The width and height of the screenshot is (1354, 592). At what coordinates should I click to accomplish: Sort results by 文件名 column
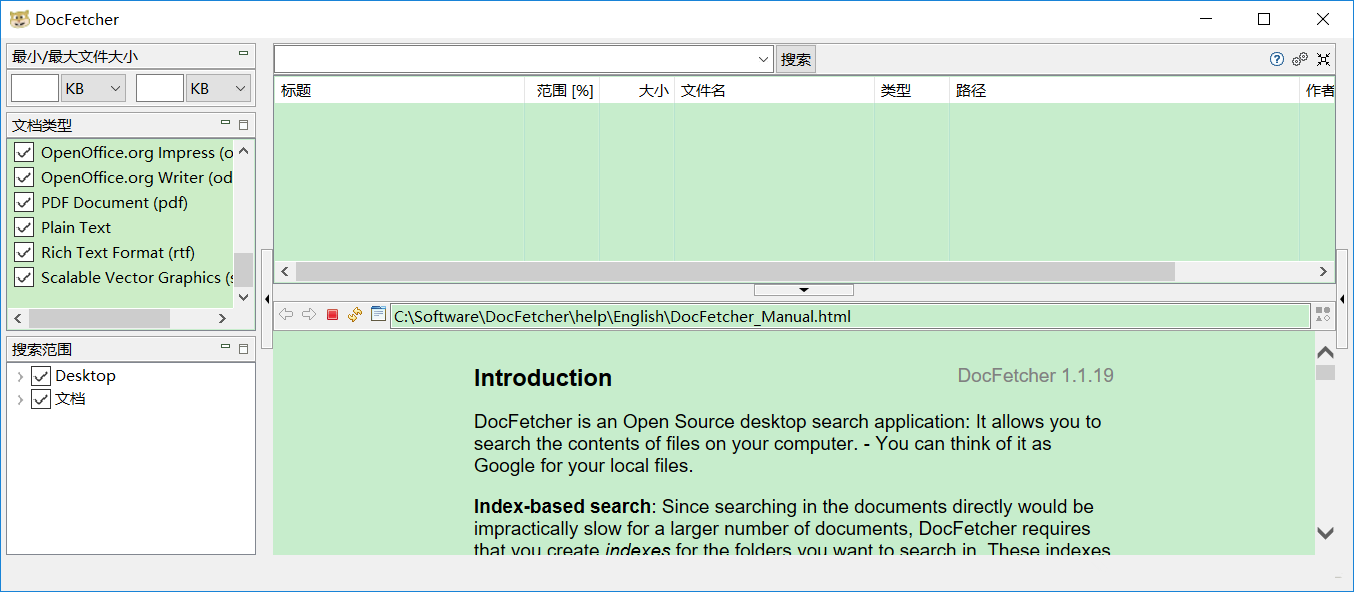click(775, 90)
